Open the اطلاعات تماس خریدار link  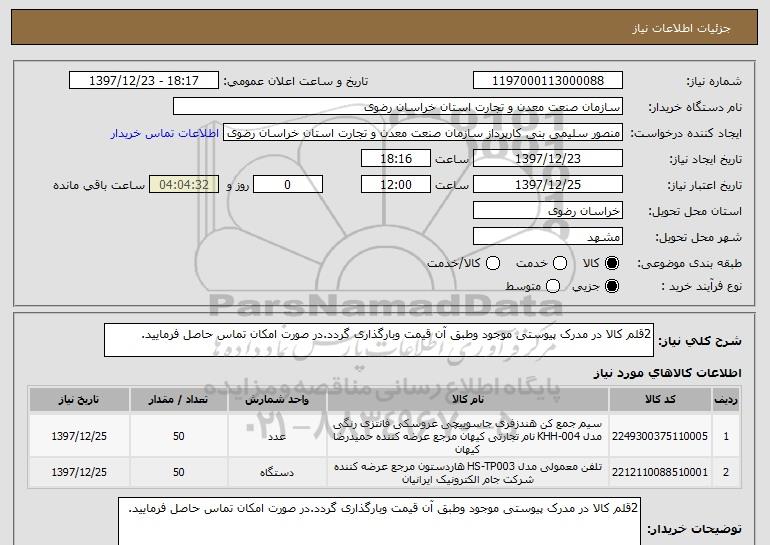point(165,133)
